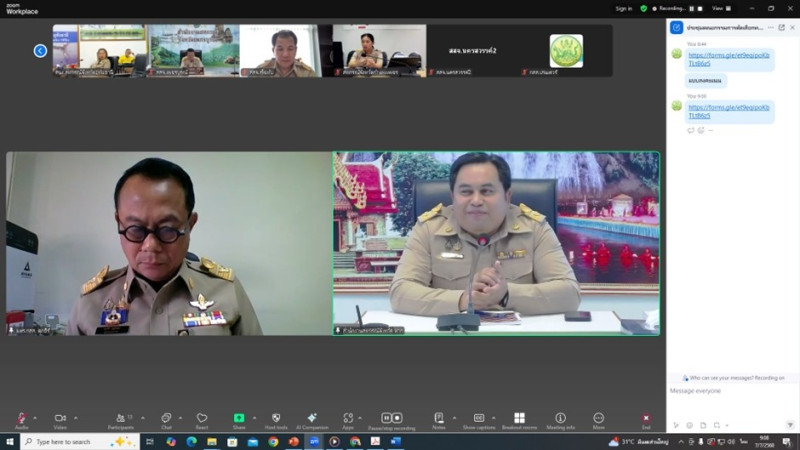This screenshot has height=450, width=800.
Task: Select the active speaker video with green border
Action: pyautogui.click(x=496, y=243)
